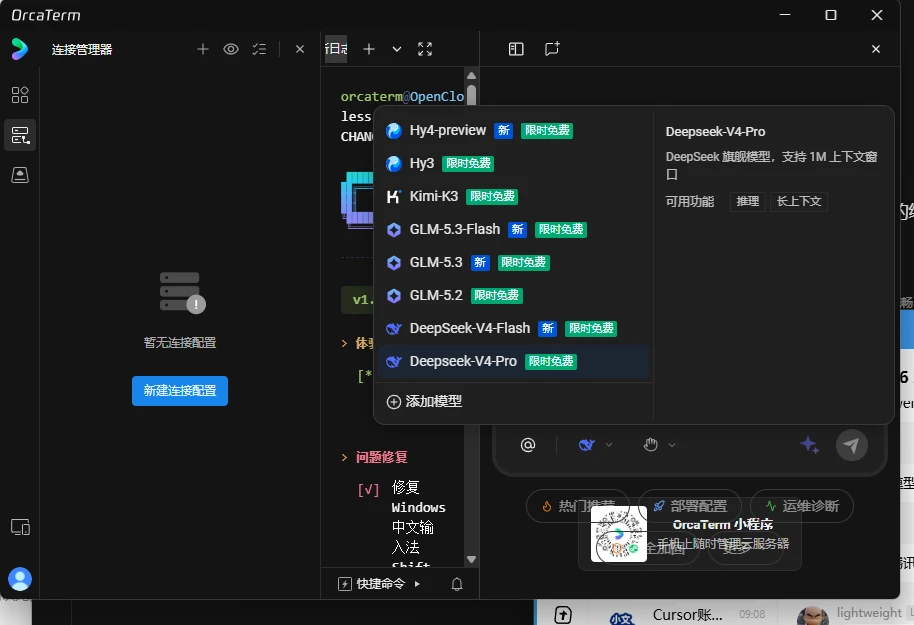Click the sparkle enhance prompt icon

809,445
